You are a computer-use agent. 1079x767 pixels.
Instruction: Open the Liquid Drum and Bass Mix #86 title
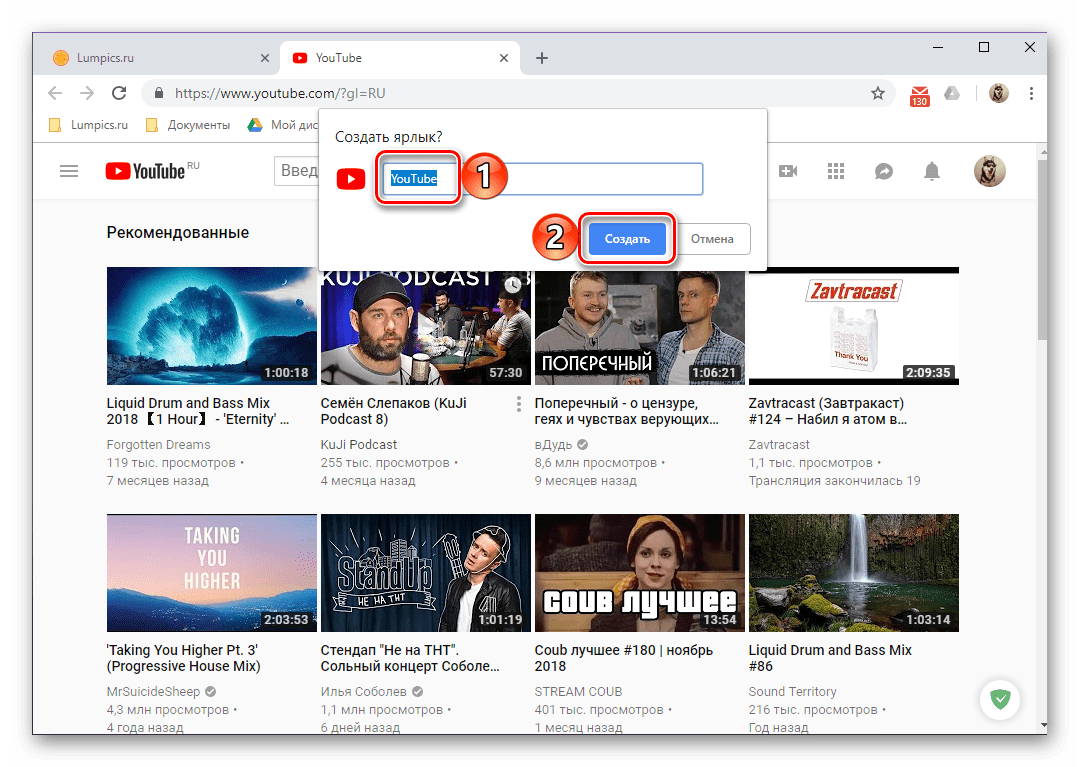tap(830, 658)
